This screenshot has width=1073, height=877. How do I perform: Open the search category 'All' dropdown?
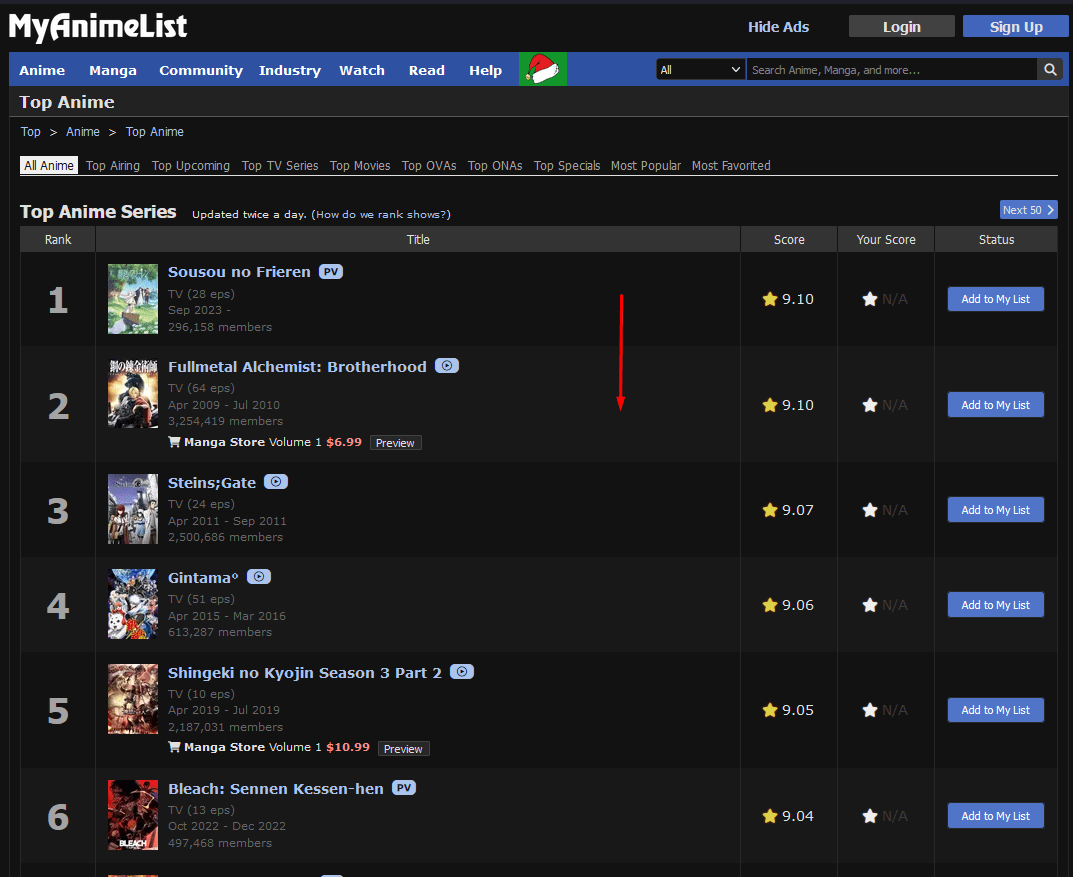point(700,70)
